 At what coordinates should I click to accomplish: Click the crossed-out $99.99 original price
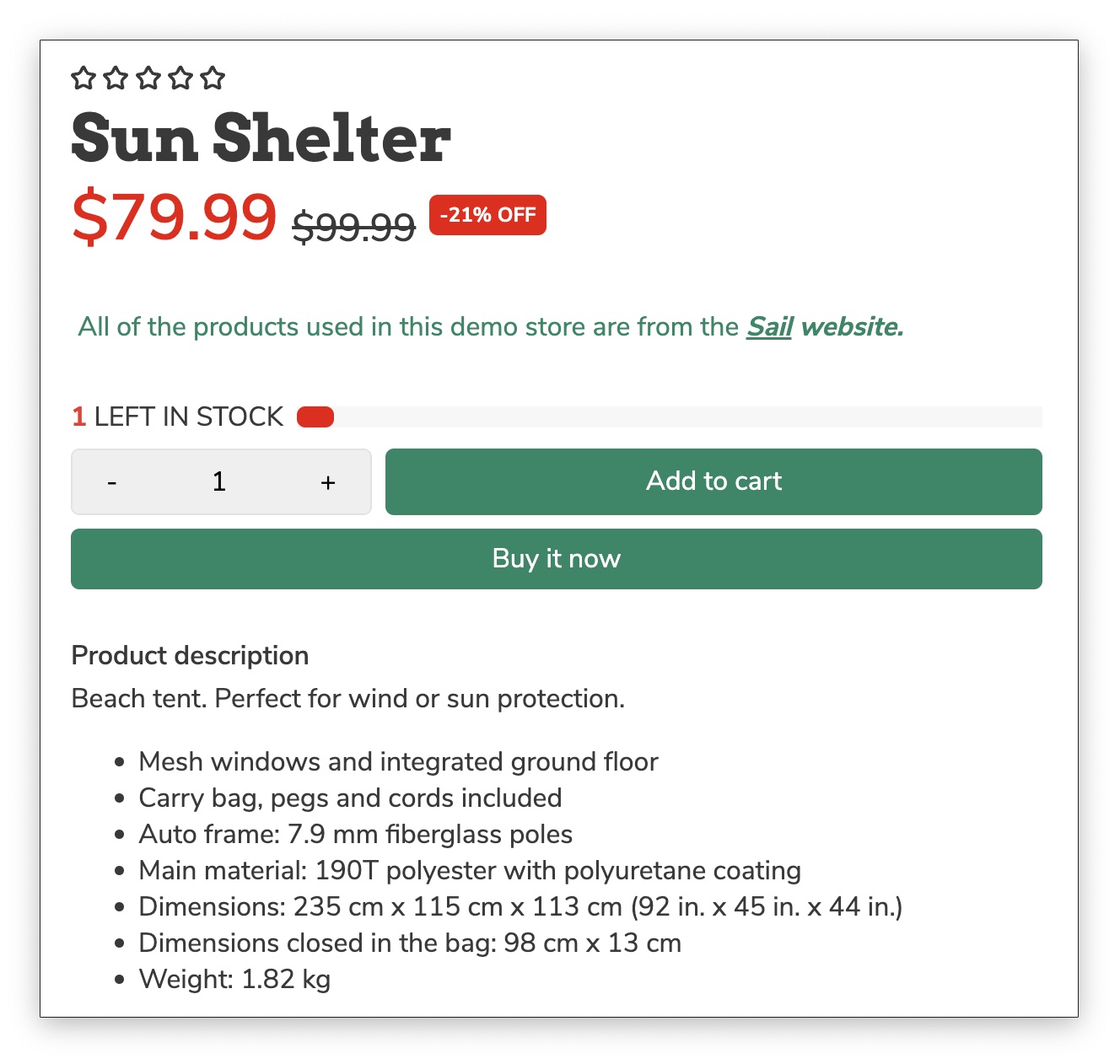(x=353, y=226)
